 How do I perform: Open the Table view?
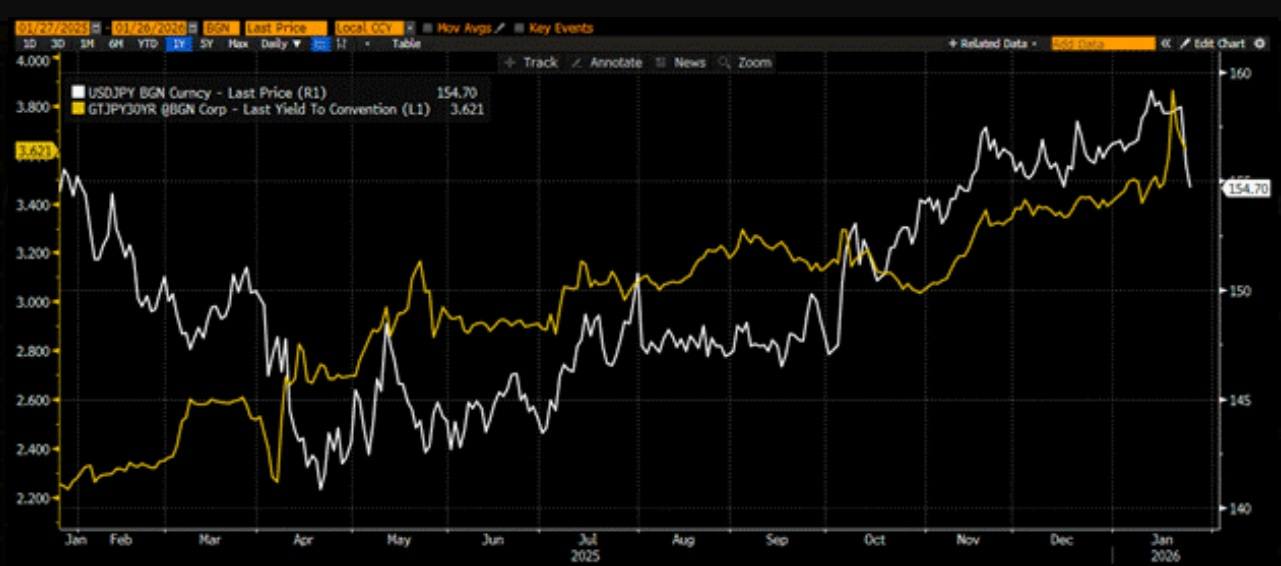point(406,44)
